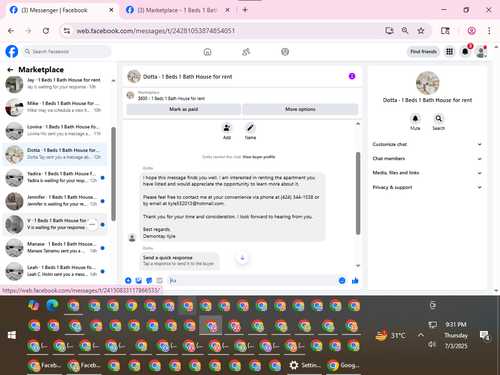
Task: Focus the Search Facebook field
Action: (67, 52)
